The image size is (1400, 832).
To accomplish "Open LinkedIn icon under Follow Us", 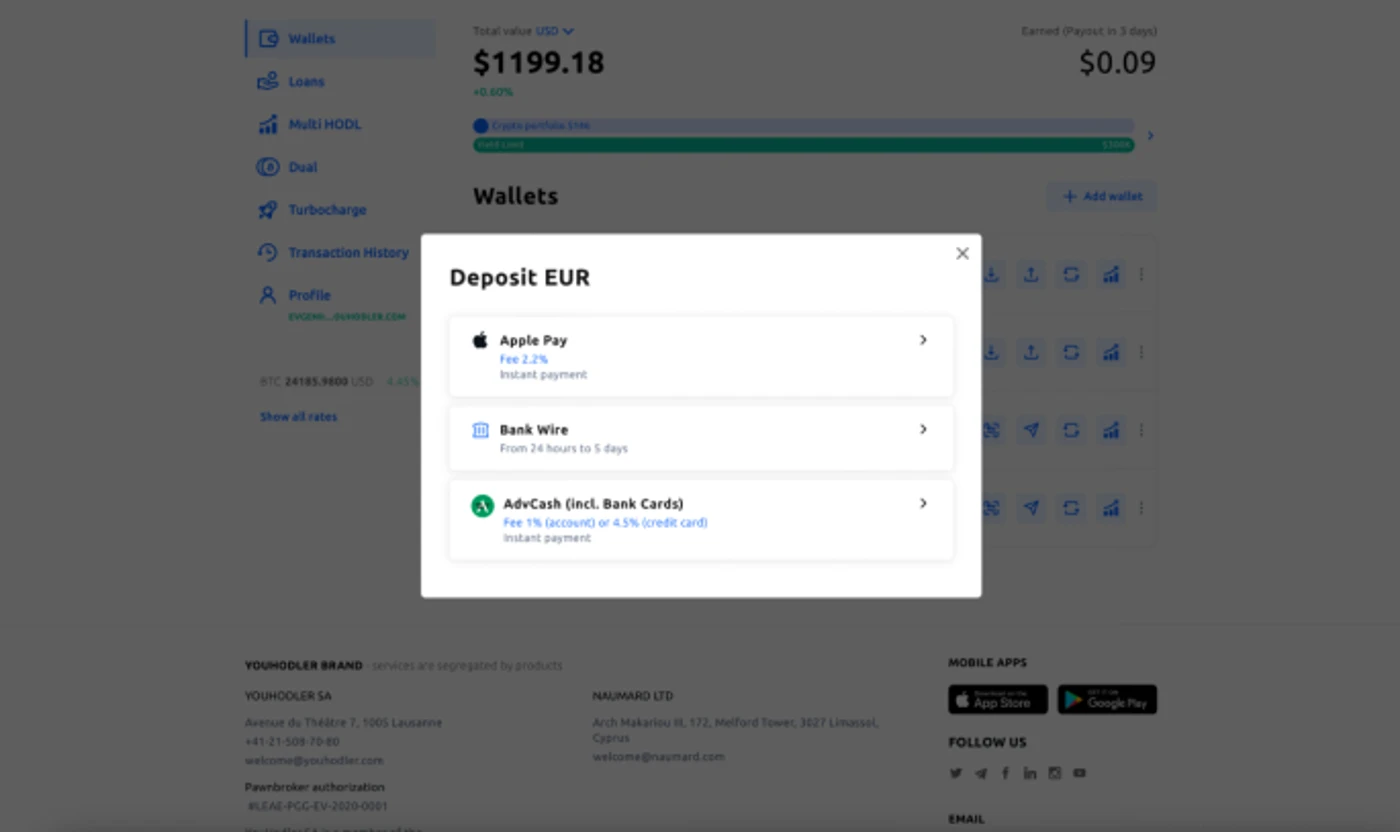I will pyautogui.click(x=1030, y=773).
